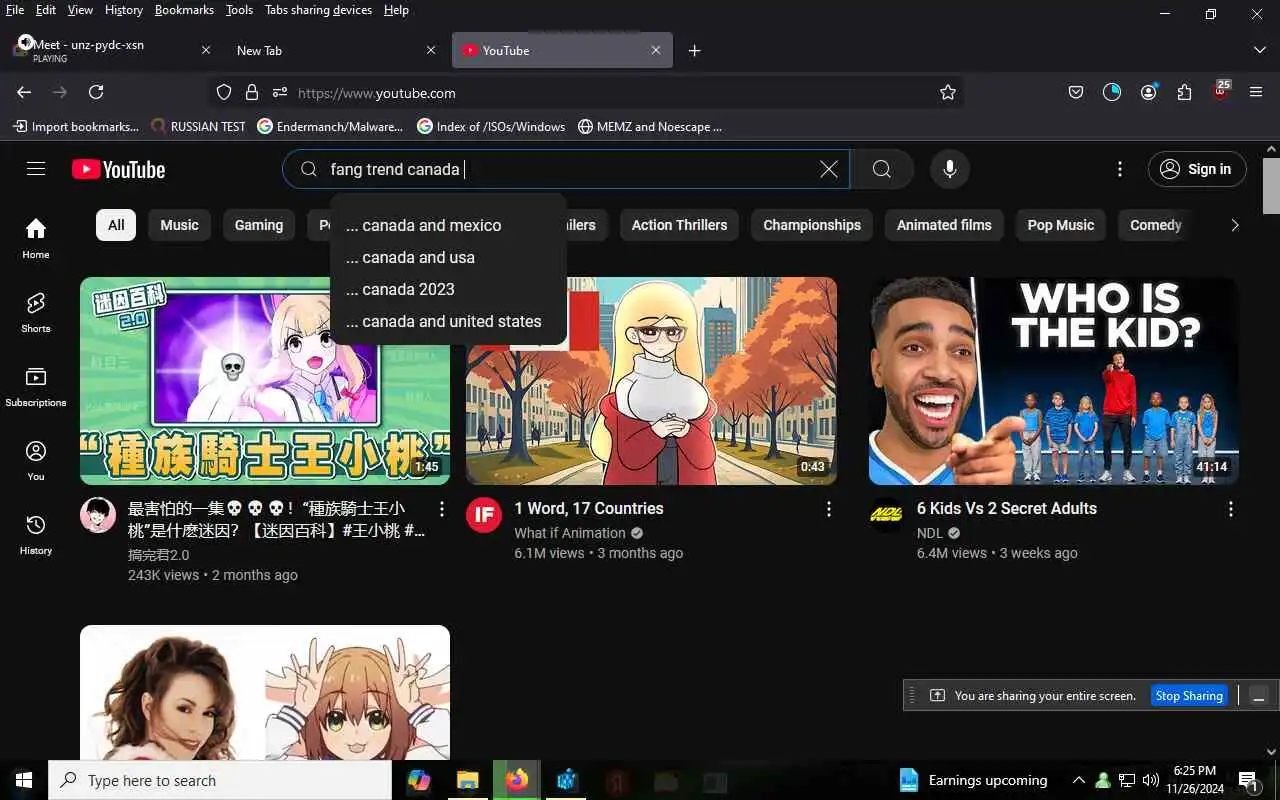The image size is (1280, 800).
Task: Reload the page
Action: click(x=96, y=92)
